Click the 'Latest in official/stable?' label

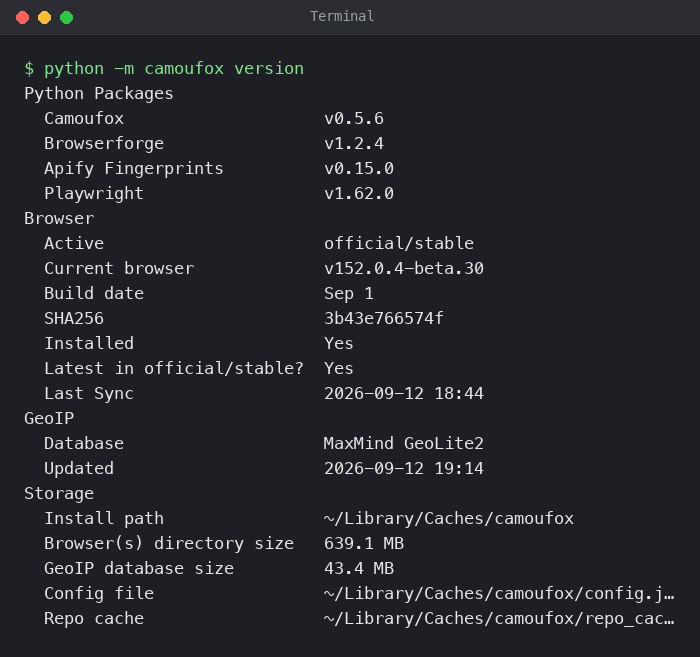(174, 369)
